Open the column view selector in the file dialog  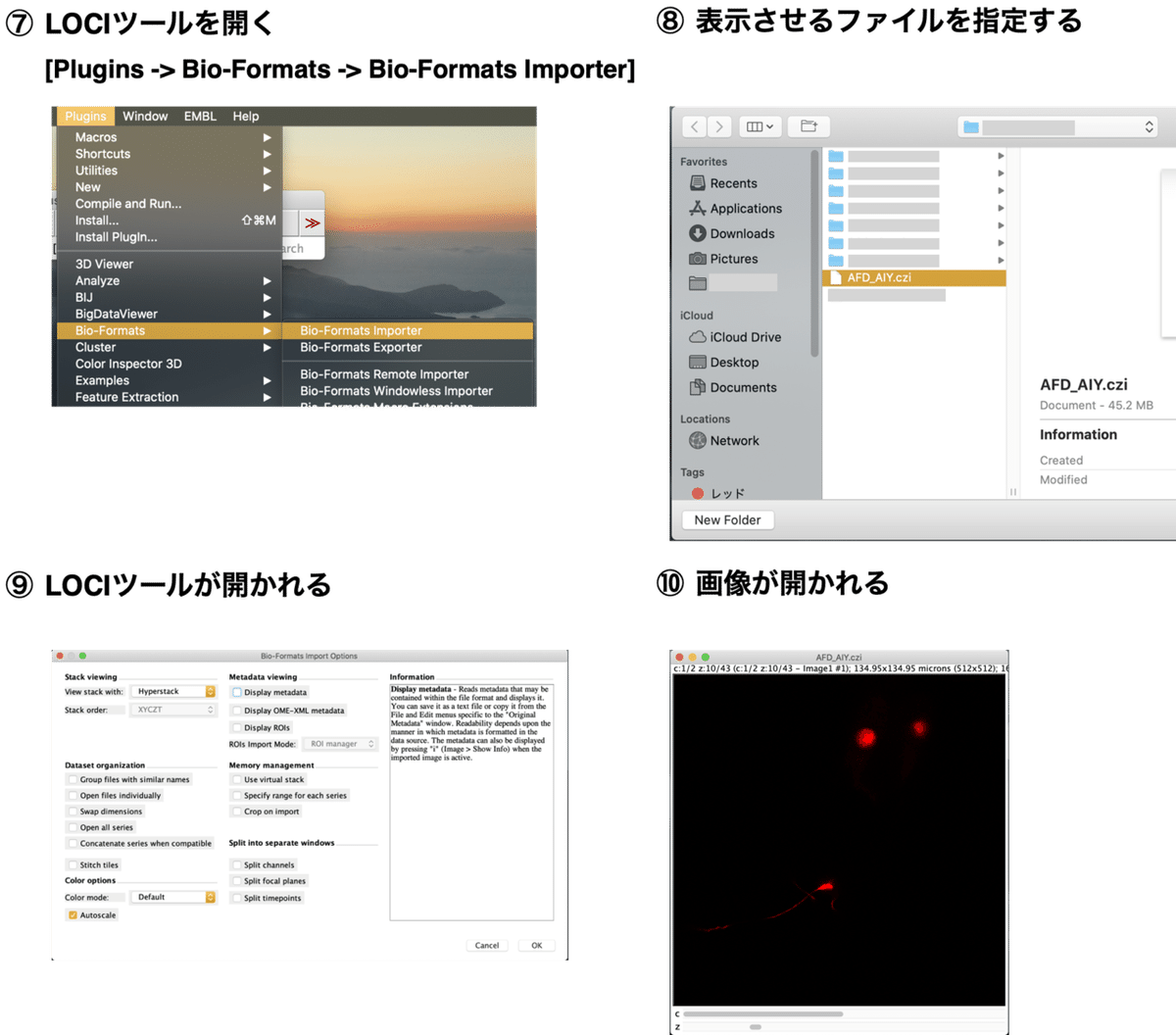click(x=759, y=126)
